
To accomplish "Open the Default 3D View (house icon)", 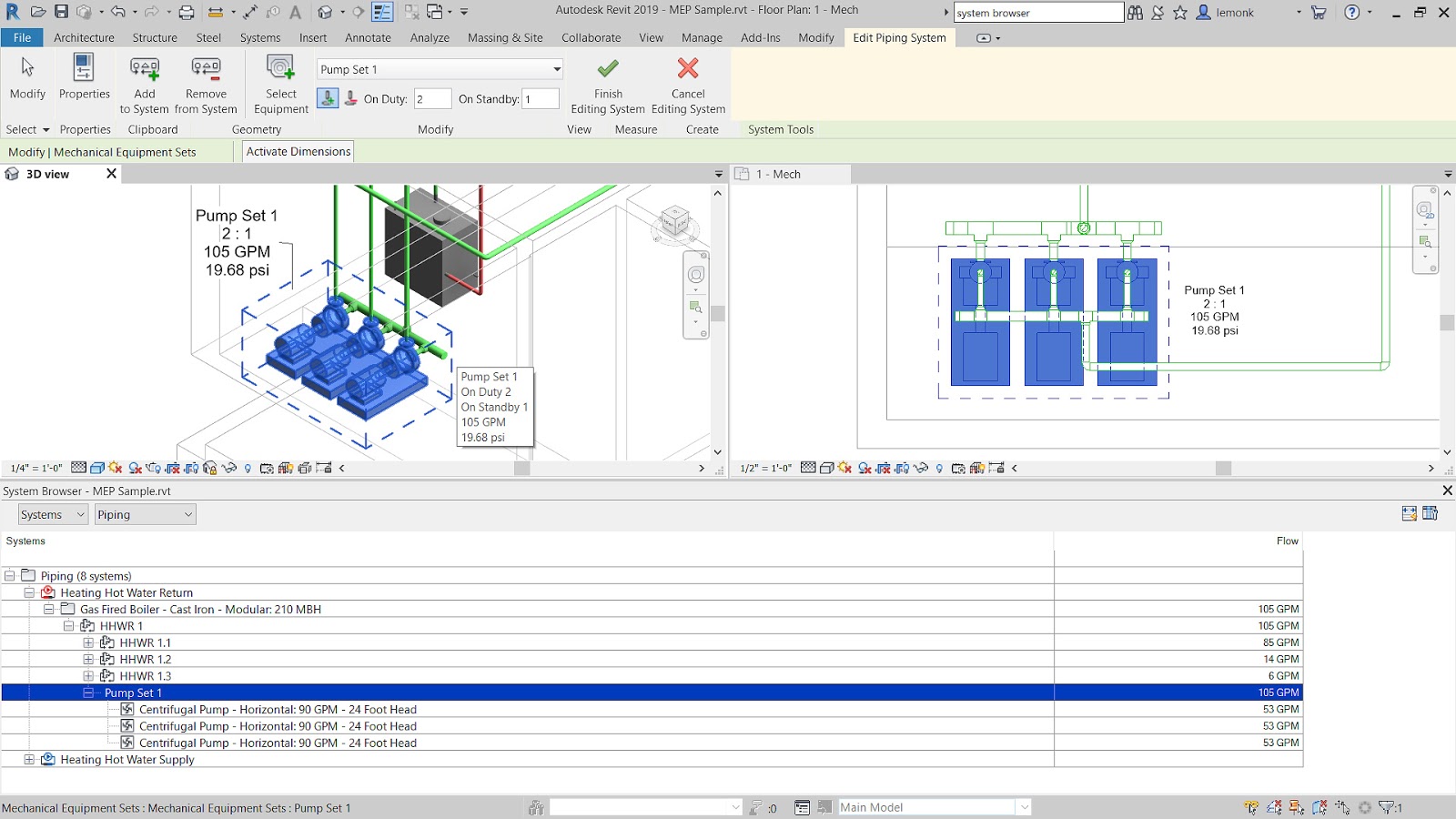I will (x=325, y=10).
